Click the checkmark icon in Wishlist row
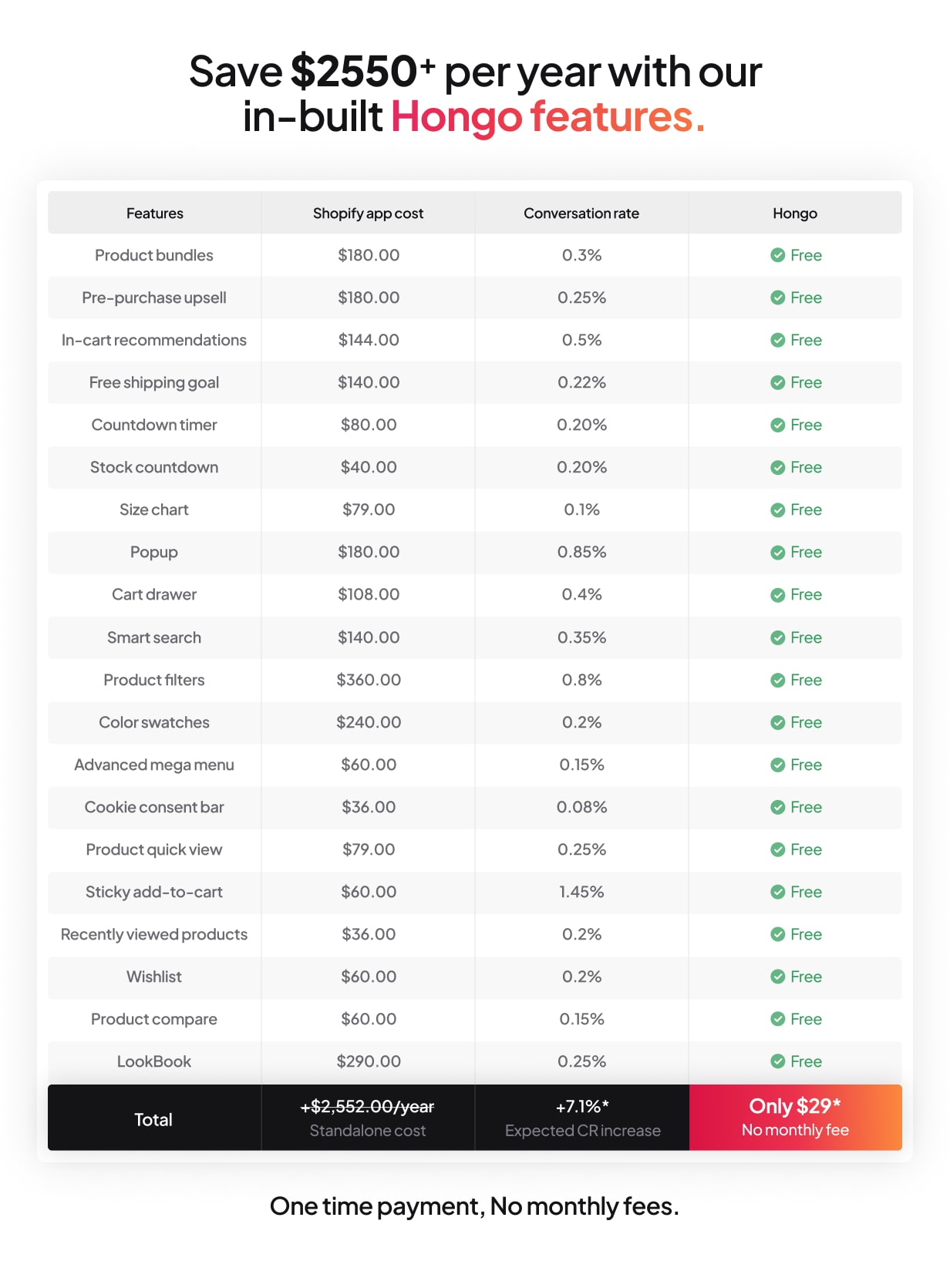950x1288 pixels. click(x=777, y=977)
